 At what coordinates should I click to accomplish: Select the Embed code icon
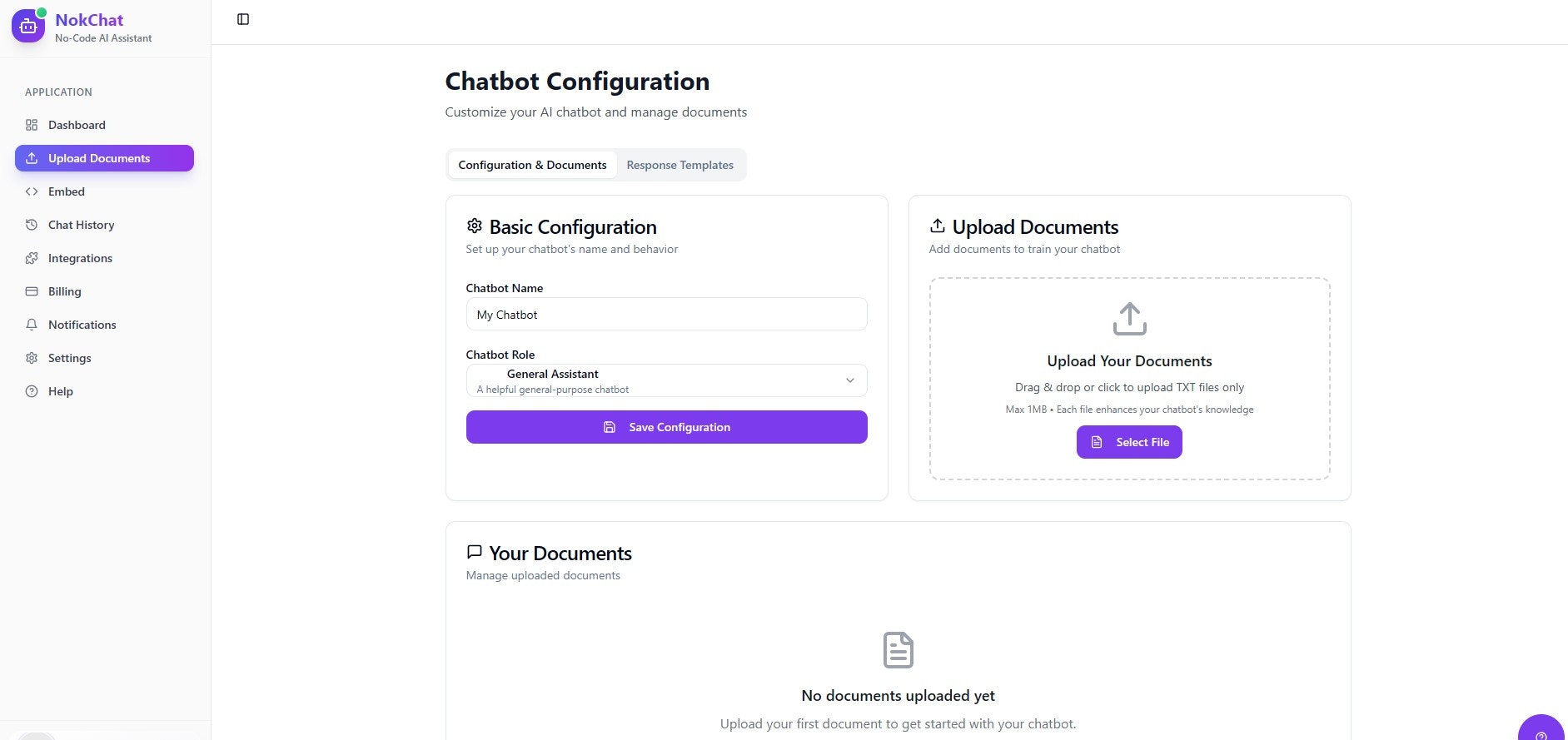(x=32, y=191)
